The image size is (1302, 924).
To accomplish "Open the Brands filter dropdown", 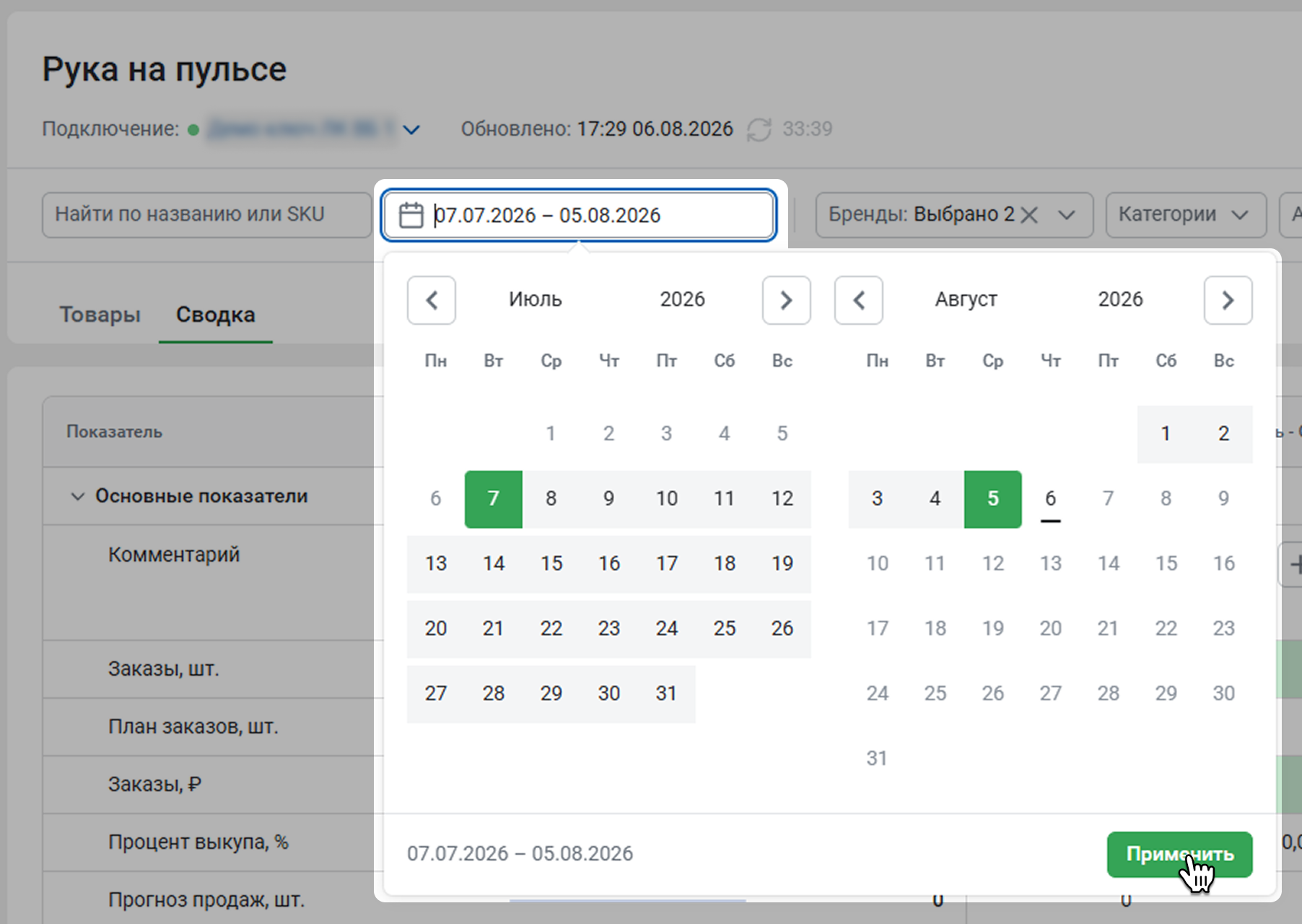I will 1066,215.
